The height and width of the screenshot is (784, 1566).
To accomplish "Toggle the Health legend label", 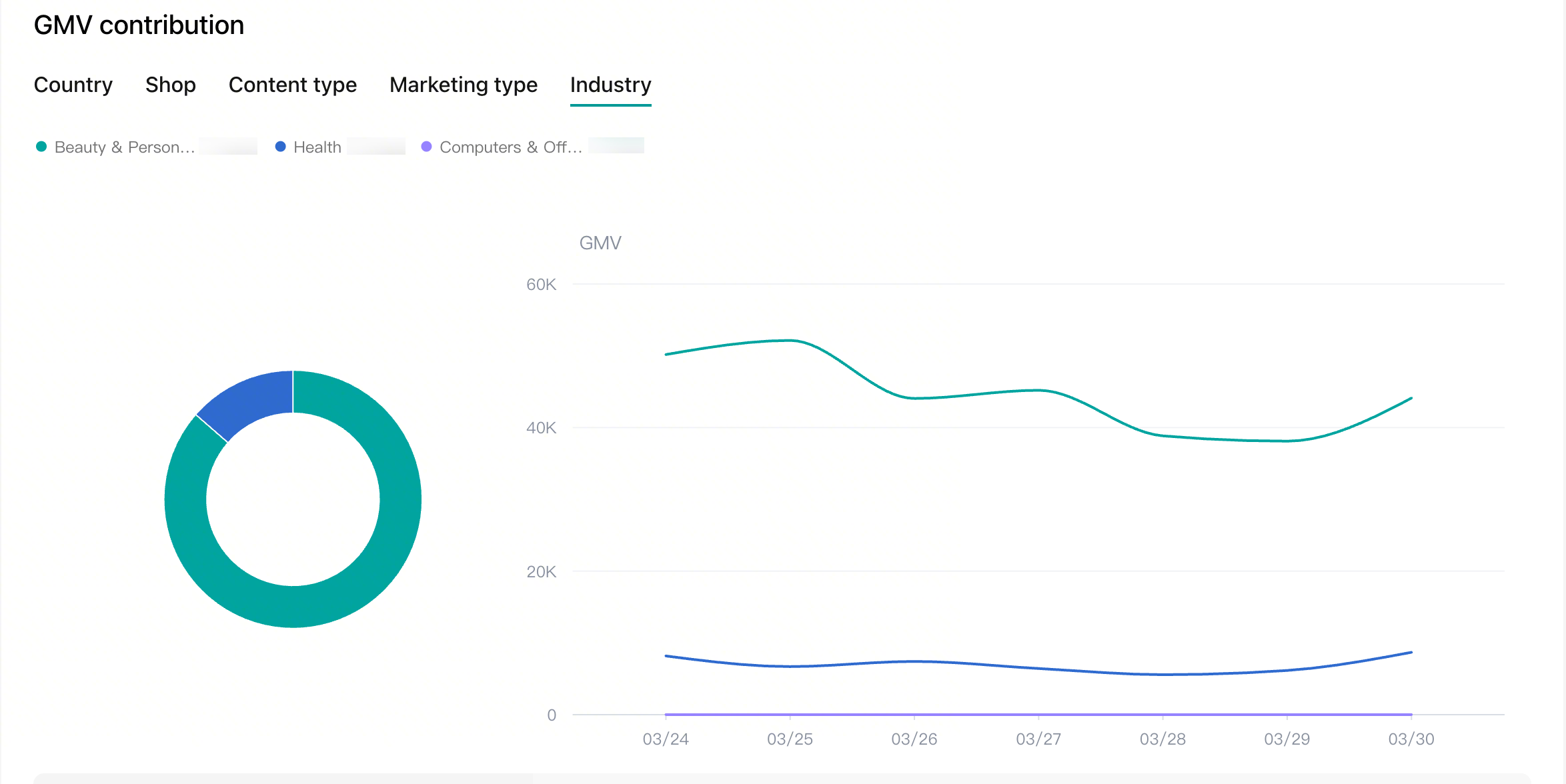I will point(317,147).
